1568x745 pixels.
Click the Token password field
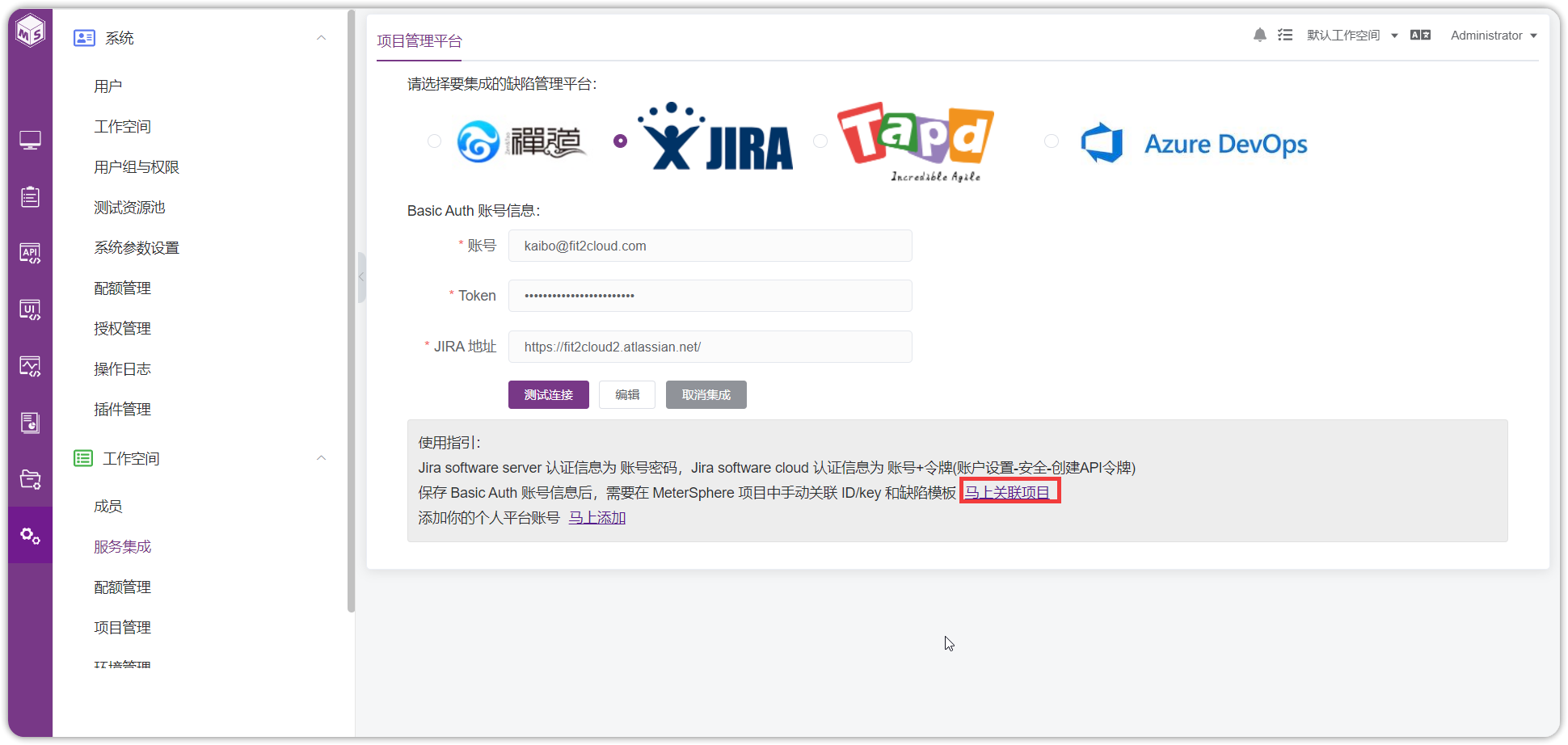click(x=710, y=296)
